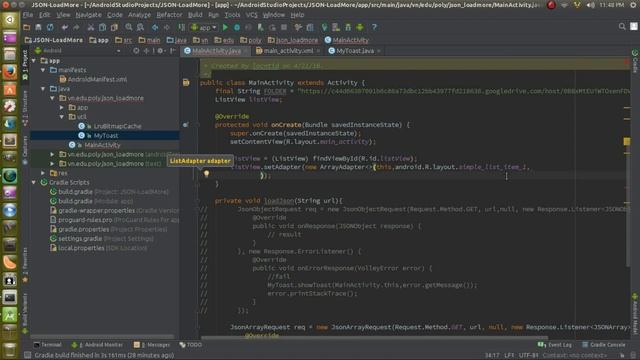Select proguard-rules.pro in project tree

85,220
